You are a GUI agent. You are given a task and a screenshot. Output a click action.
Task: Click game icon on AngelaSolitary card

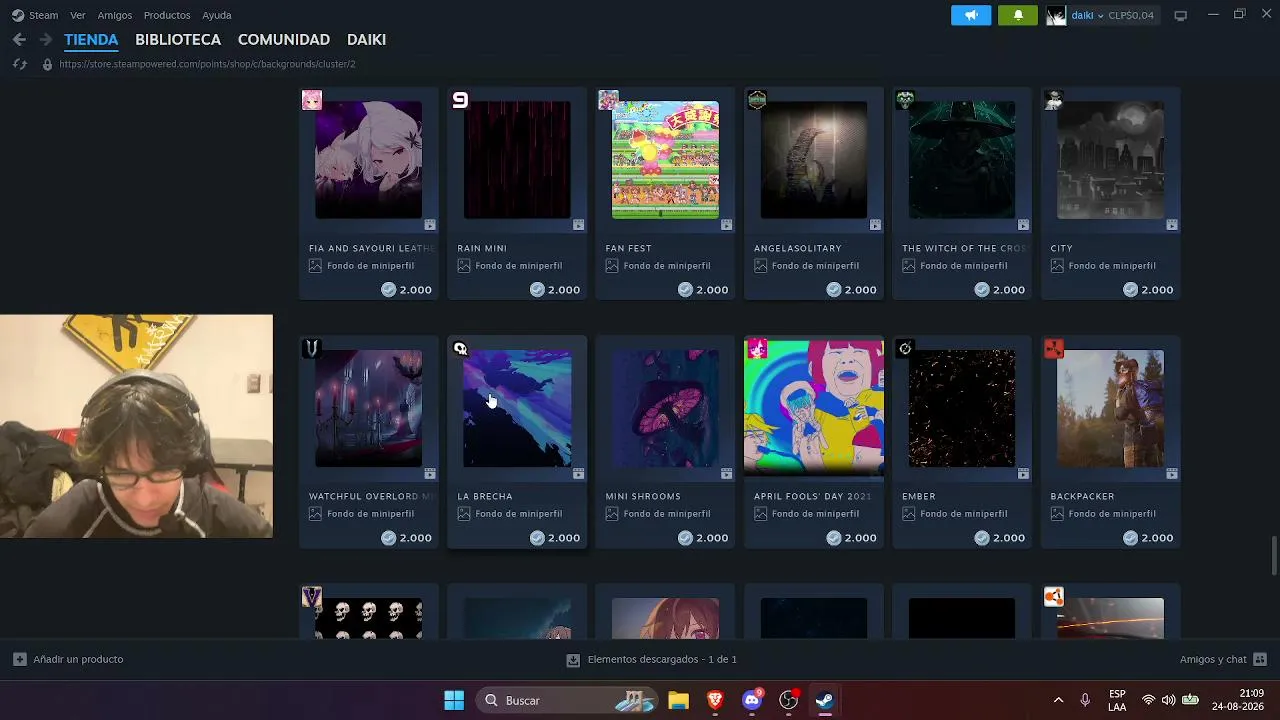[757, 100]
